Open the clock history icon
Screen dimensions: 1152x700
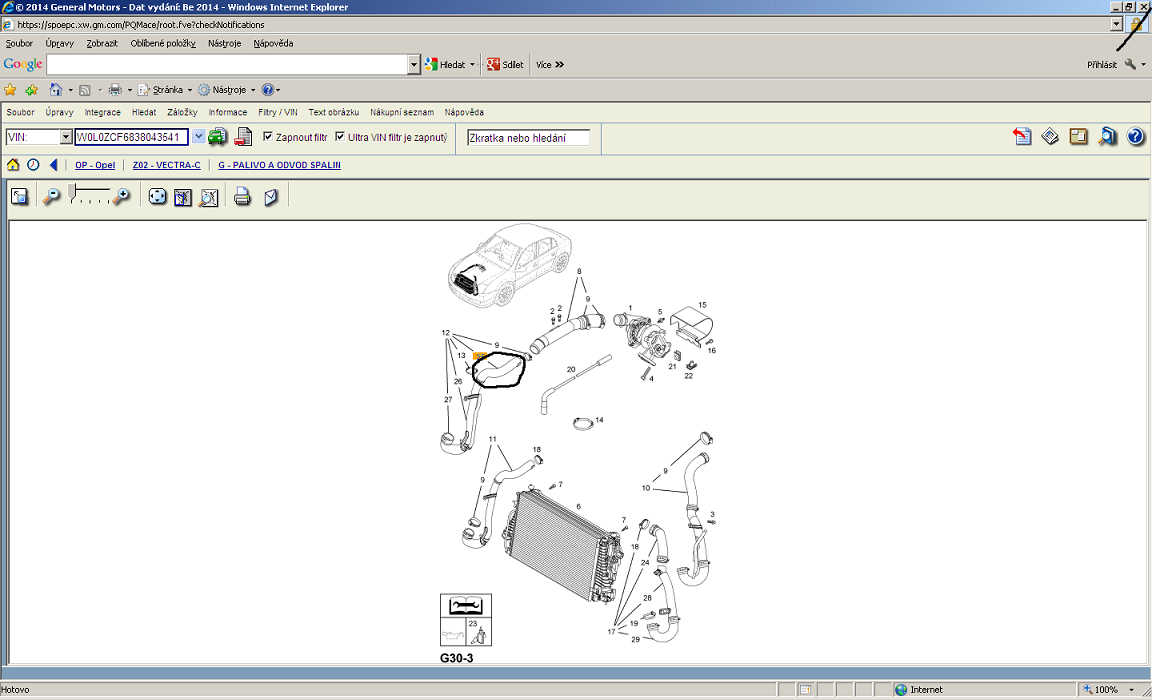[x=33, y=165]
